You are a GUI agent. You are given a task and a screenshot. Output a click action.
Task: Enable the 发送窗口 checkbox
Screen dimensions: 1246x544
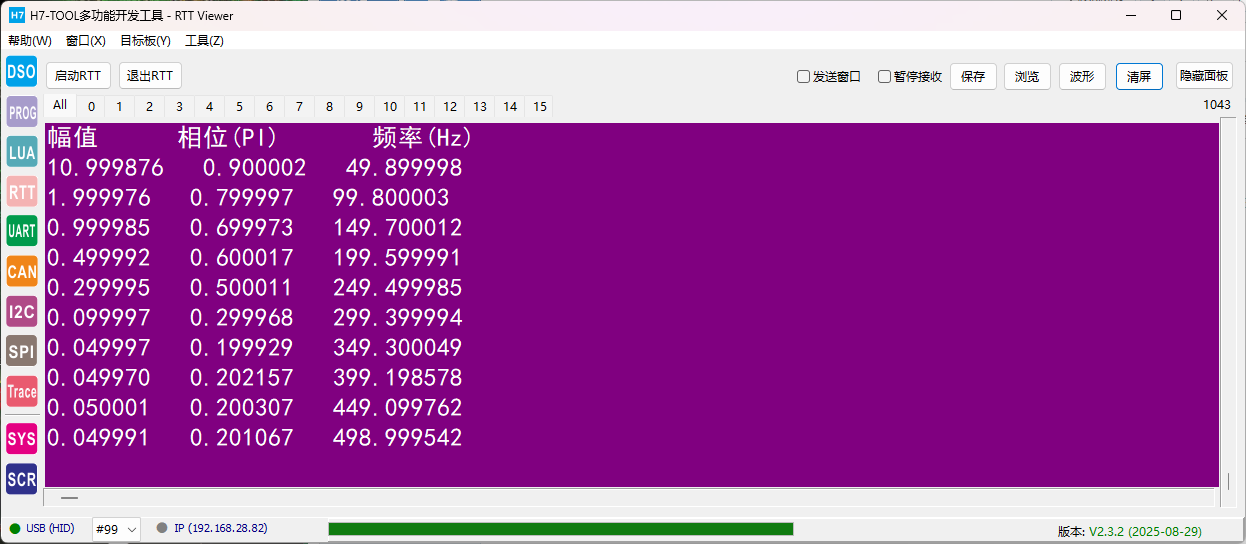point(803,77)
